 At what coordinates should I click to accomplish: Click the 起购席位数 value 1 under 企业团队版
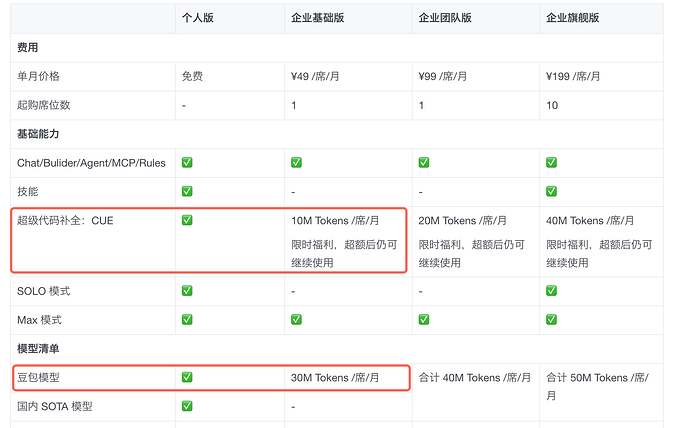click(x=421, y=105)
